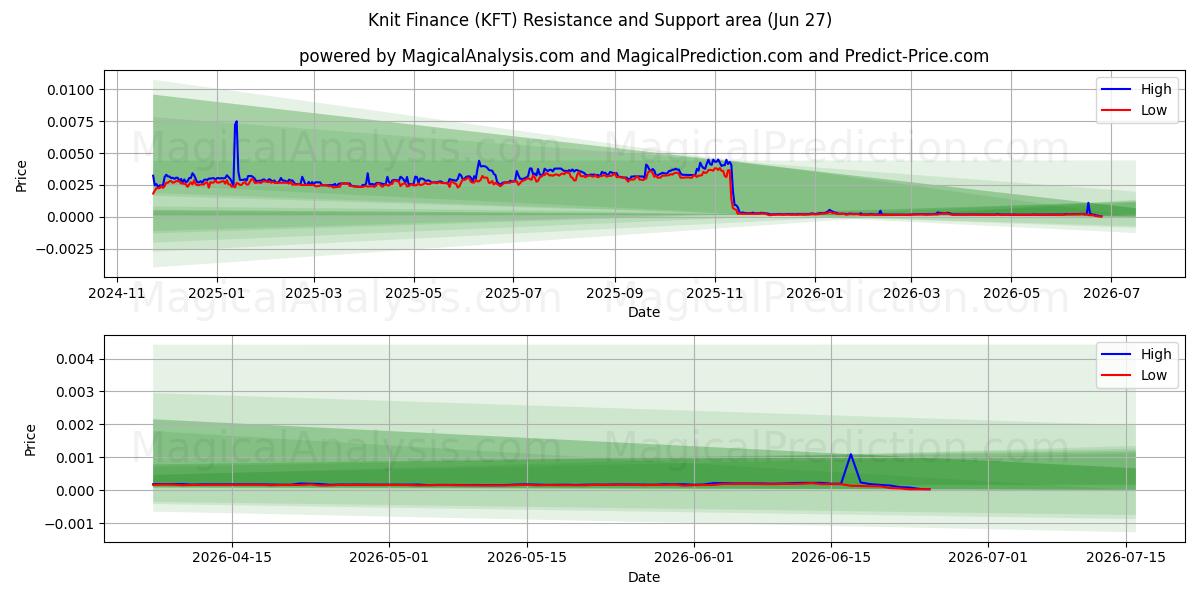
Task: Click the '2025-07' x-axis tick label
Action: pyautogui.click(x=513, y=293)
